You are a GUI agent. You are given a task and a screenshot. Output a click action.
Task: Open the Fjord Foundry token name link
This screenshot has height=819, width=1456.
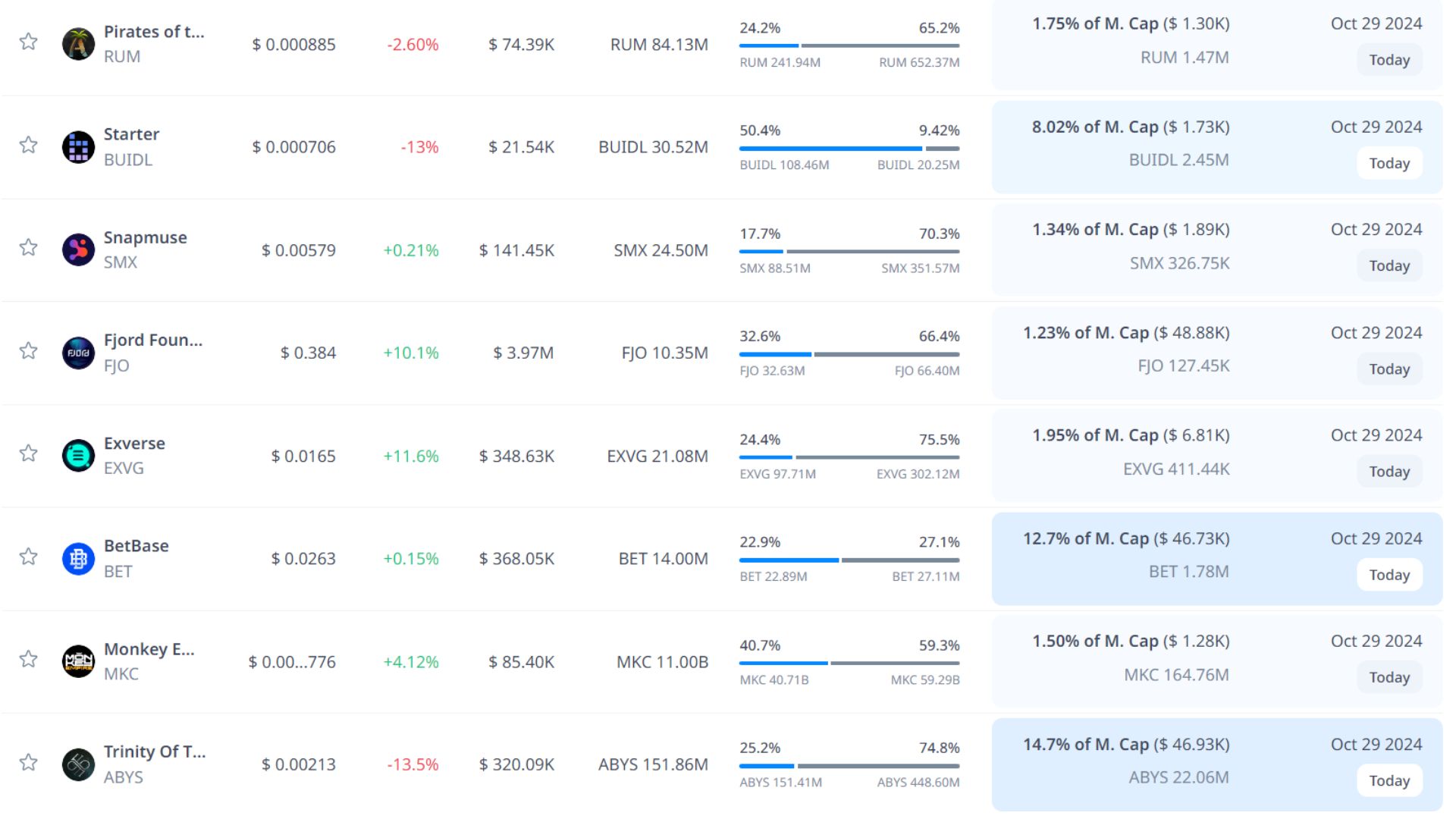tap(152, 340)
